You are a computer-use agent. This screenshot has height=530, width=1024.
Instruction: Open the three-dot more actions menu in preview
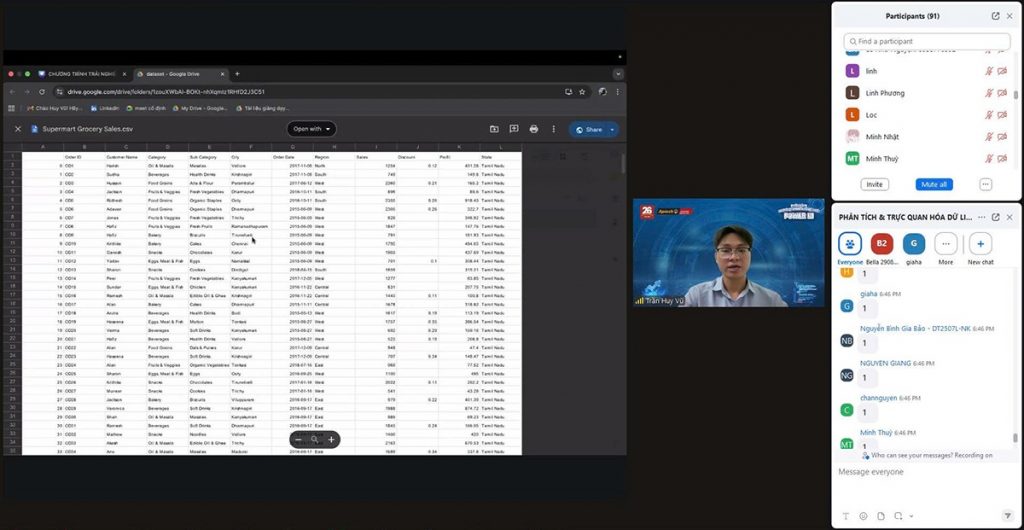pyautogui.click(x=554, y=129)
